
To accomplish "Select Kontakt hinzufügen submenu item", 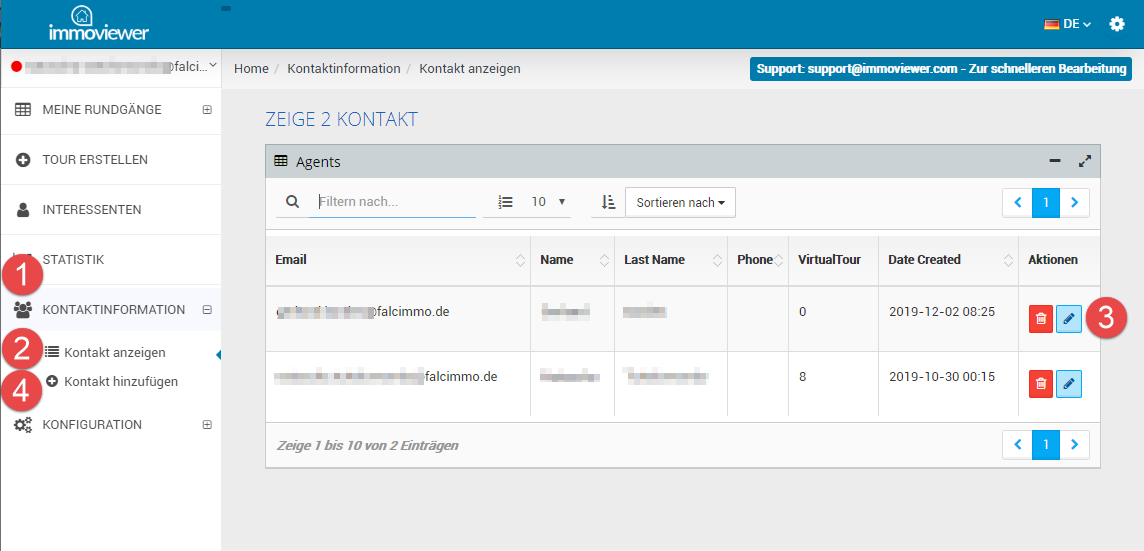I will (121, 382).
